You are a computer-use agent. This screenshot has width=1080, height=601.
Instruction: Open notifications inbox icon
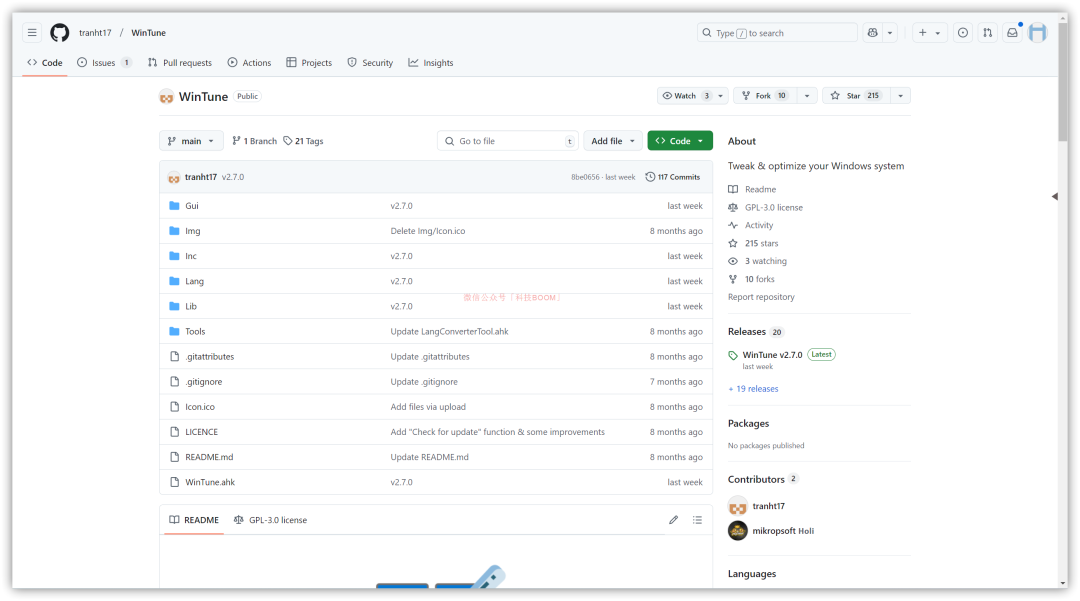coord(1012,32)
